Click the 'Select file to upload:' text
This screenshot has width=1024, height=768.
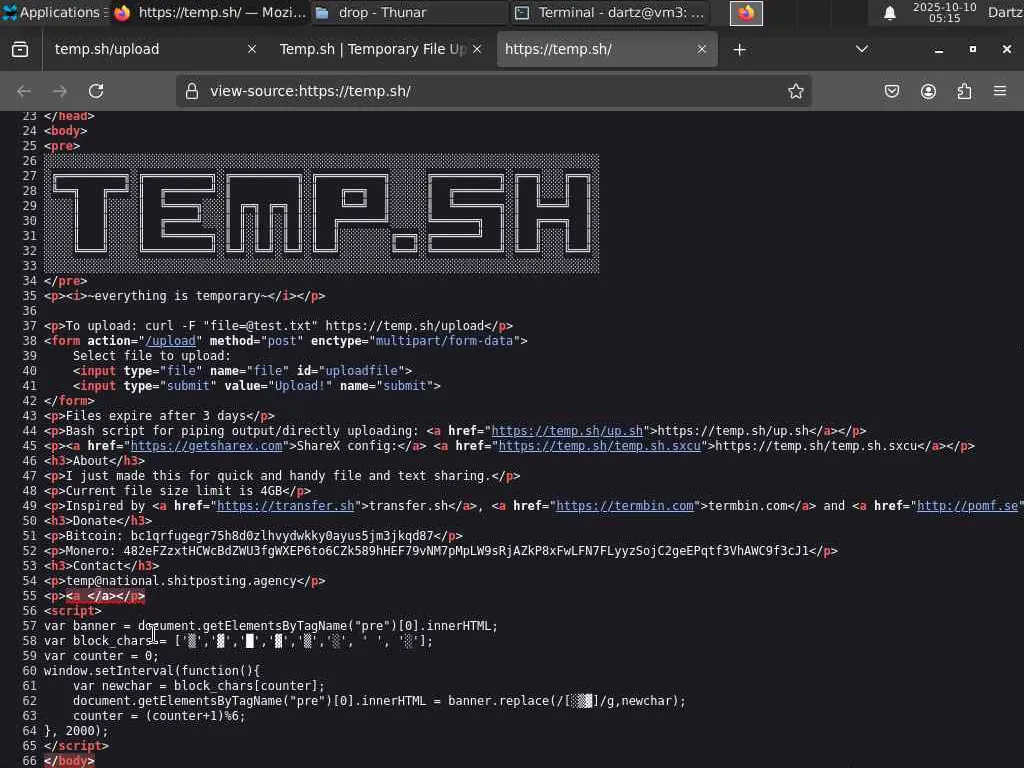click(x=152, y=356)
